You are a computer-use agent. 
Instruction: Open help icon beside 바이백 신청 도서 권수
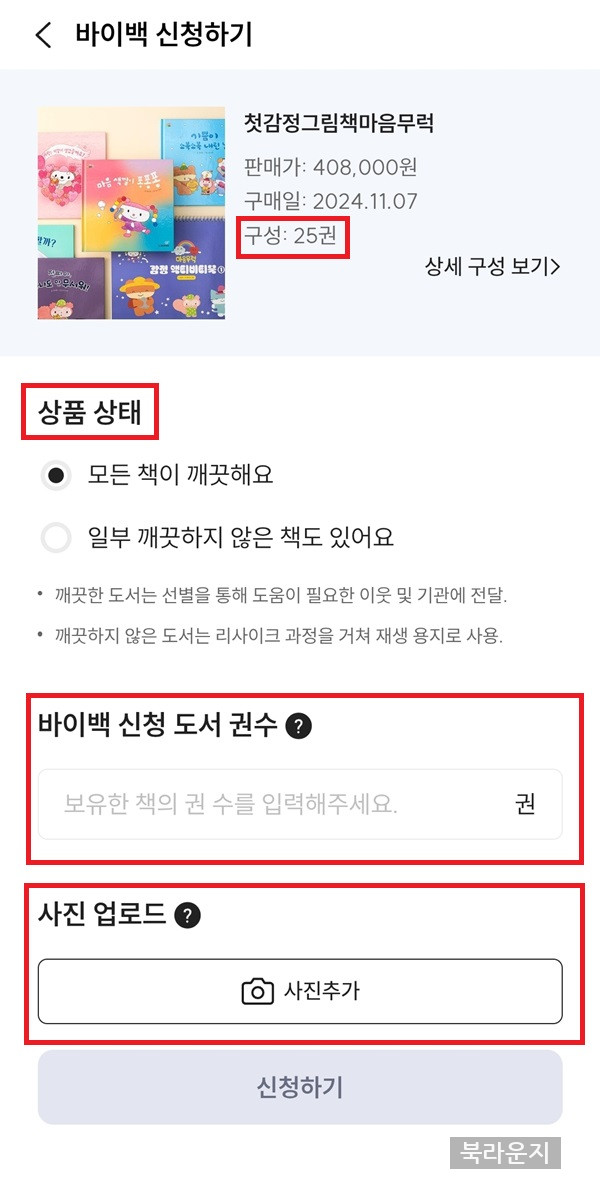299,726
